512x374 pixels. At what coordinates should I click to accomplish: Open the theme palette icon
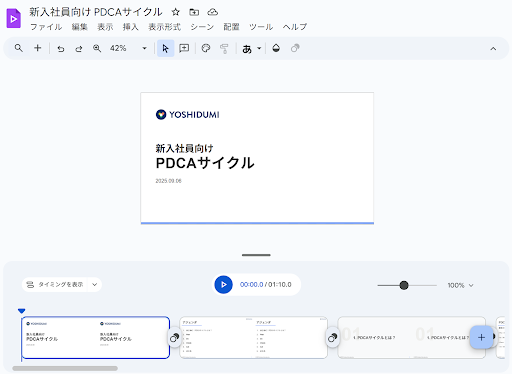coord(206,48)
